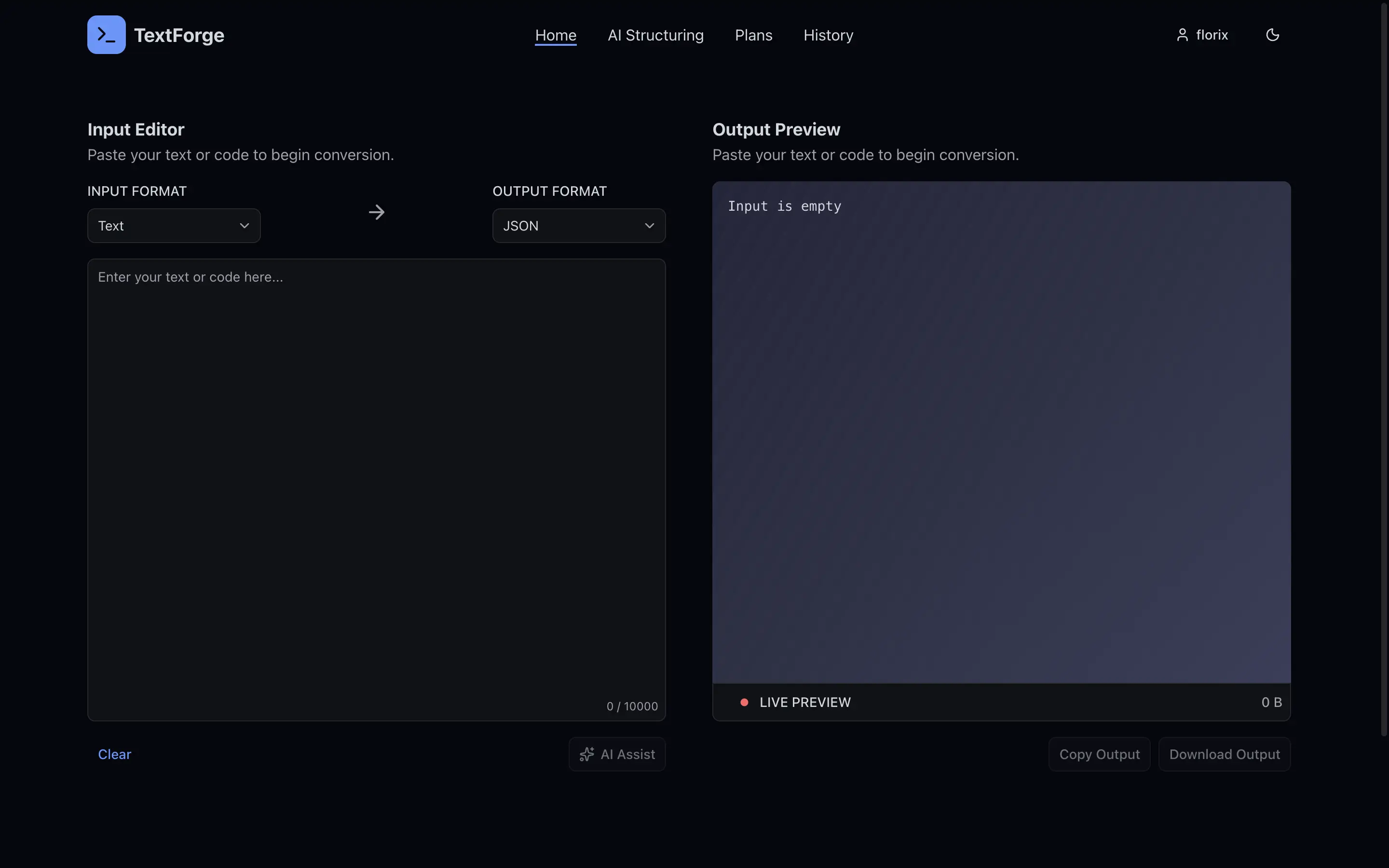Click the arrow icon between format selectors
This screenshot has width=1389, height=868.
[377, 212]
